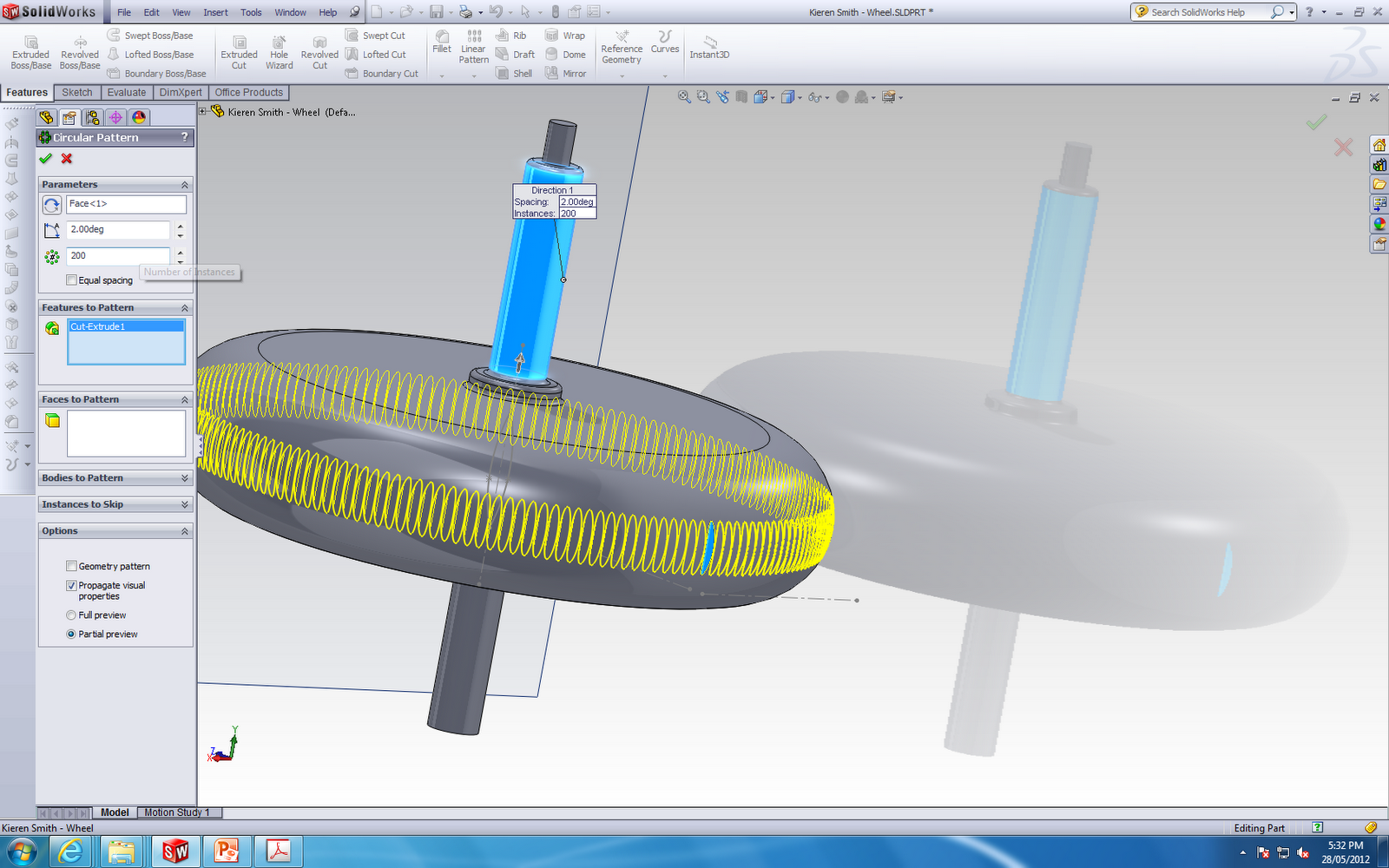This screenshot has height=868, width=1389.
Task: Uncheck Propagate visual properties
Action: click(72, 586)
